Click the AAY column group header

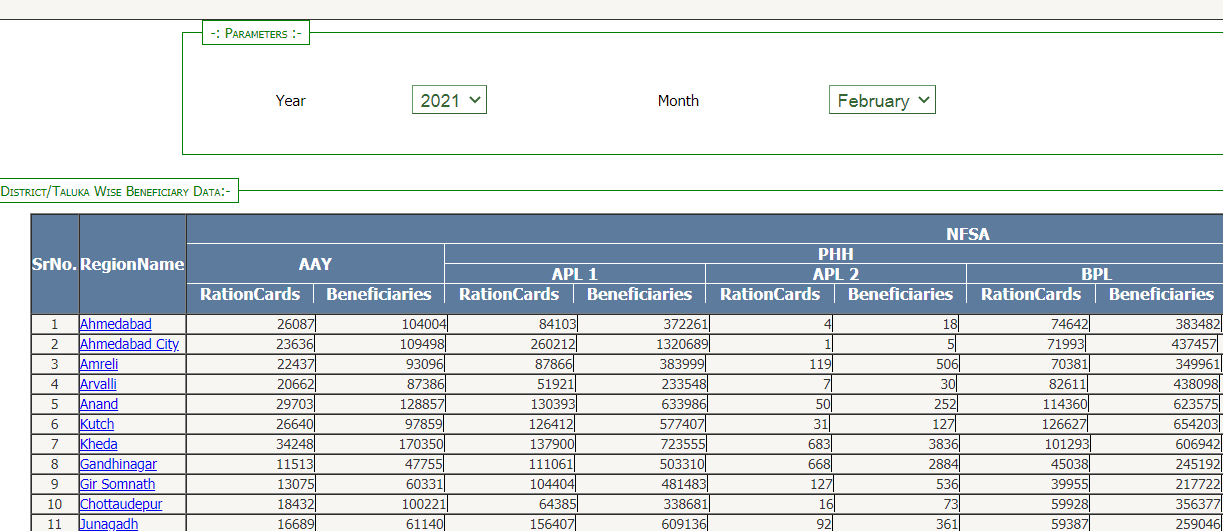point(315,264)
